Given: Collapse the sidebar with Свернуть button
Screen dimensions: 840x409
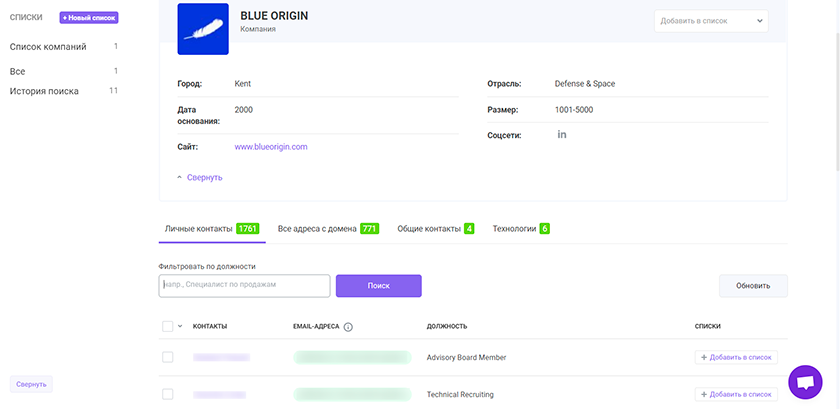Looking at the screenshot, I should tap(31, 384).
